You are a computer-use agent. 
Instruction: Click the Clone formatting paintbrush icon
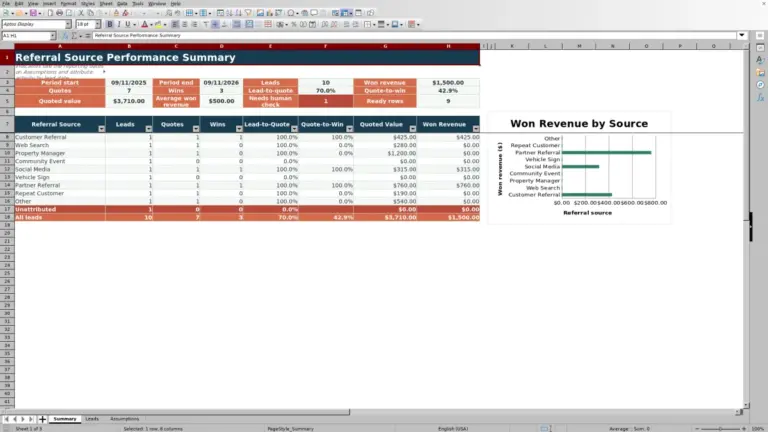pos(116,13)
